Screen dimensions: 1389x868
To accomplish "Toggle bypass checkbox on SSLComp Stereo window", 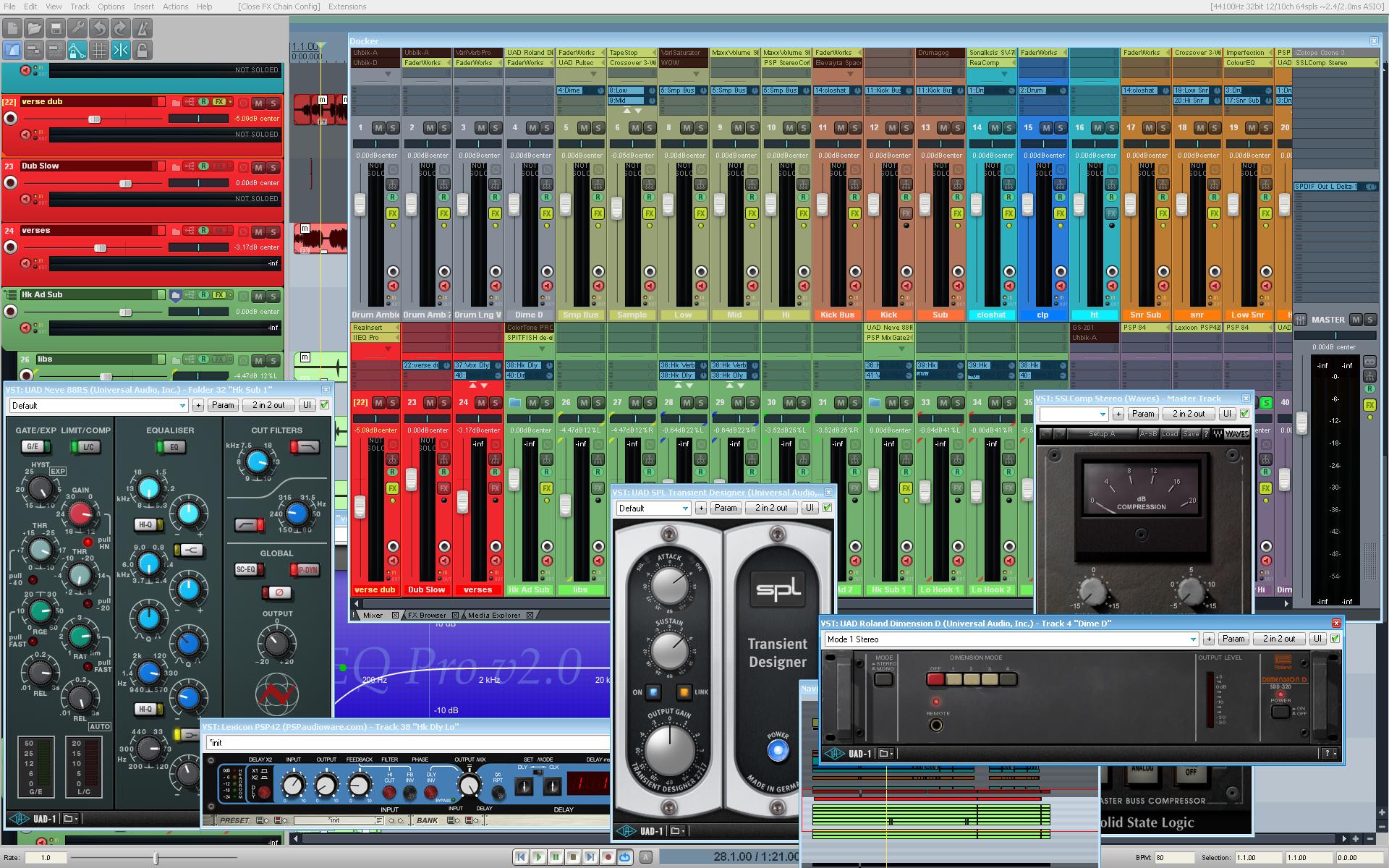I will pyautogui.click(x=1244, y=414).
